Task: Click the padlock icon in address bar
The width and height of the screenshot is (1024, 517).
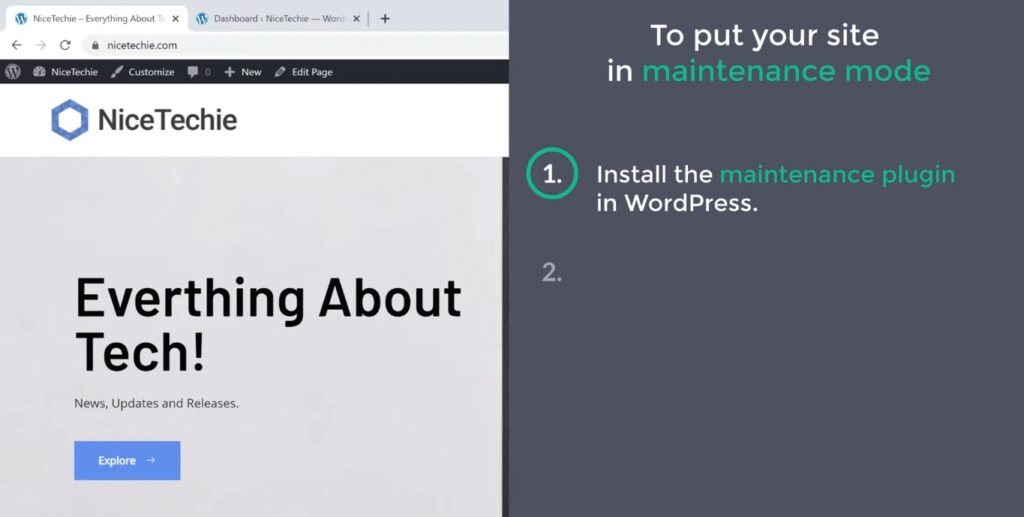Action: point(95,46)
